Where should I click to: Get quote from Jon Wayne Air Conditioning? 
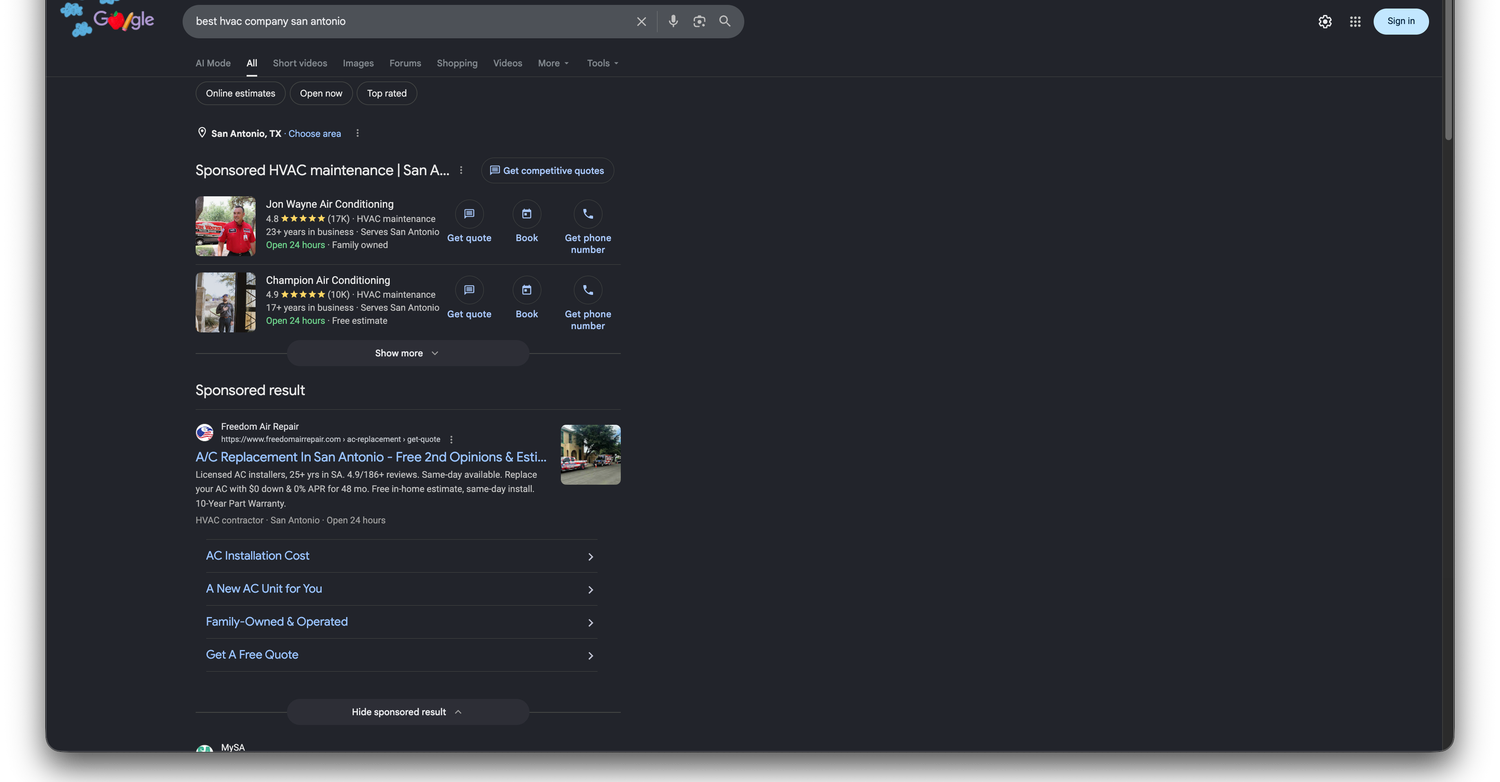pos(469,222)
